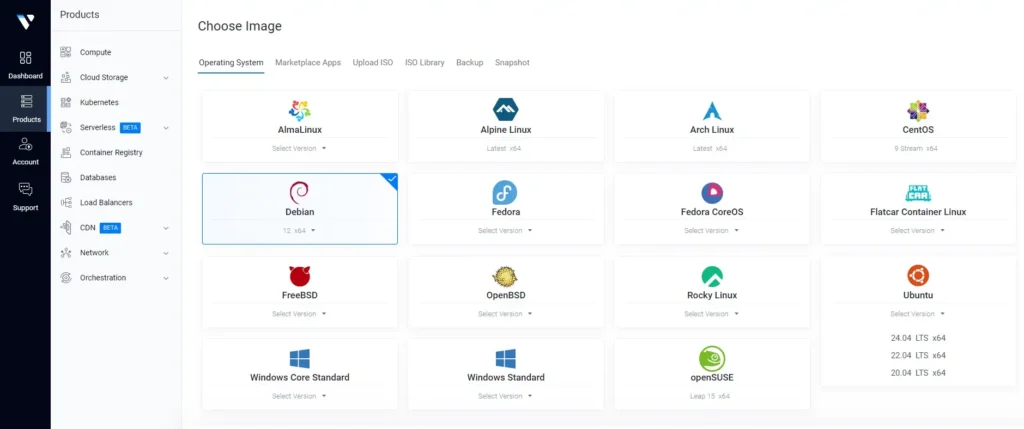This screenshot has height=429, width=1024.
Task: Click the Debian selected checkmark corner
Action: tap(391, 179)
